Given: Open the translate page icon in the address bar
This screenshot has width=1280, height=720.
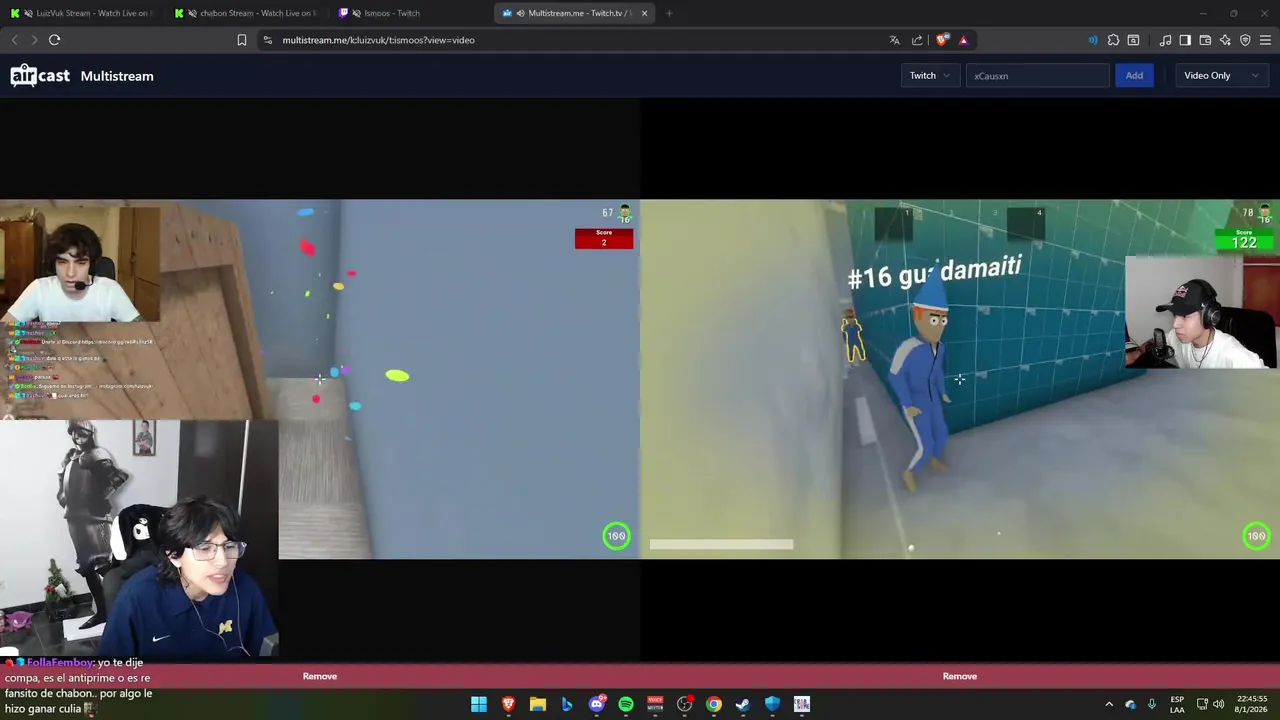Looking at the screenshot, I should pyautogui.click(x=894, y=40).
